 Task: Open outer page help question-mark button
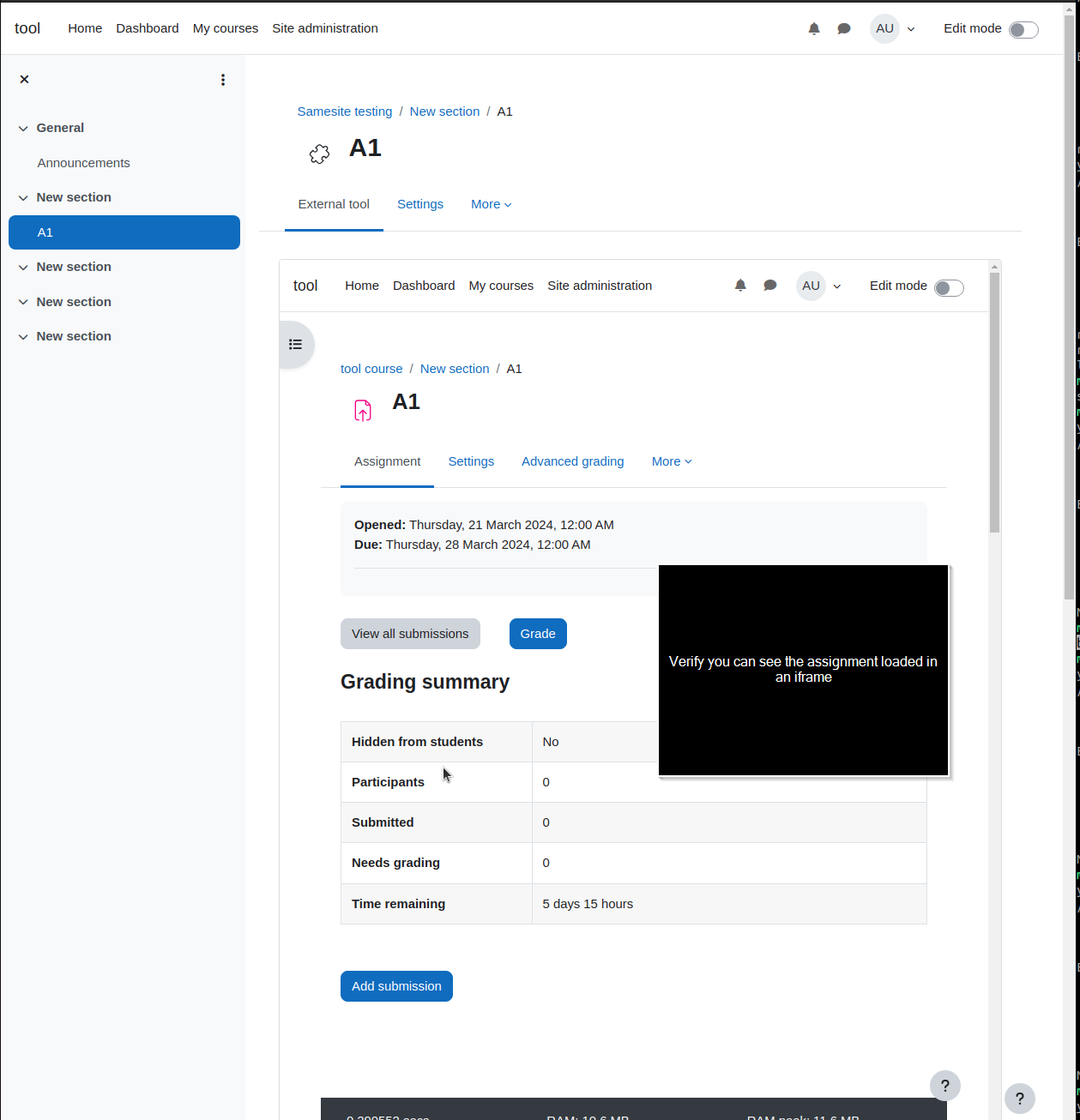(x=1020, y=1099)
